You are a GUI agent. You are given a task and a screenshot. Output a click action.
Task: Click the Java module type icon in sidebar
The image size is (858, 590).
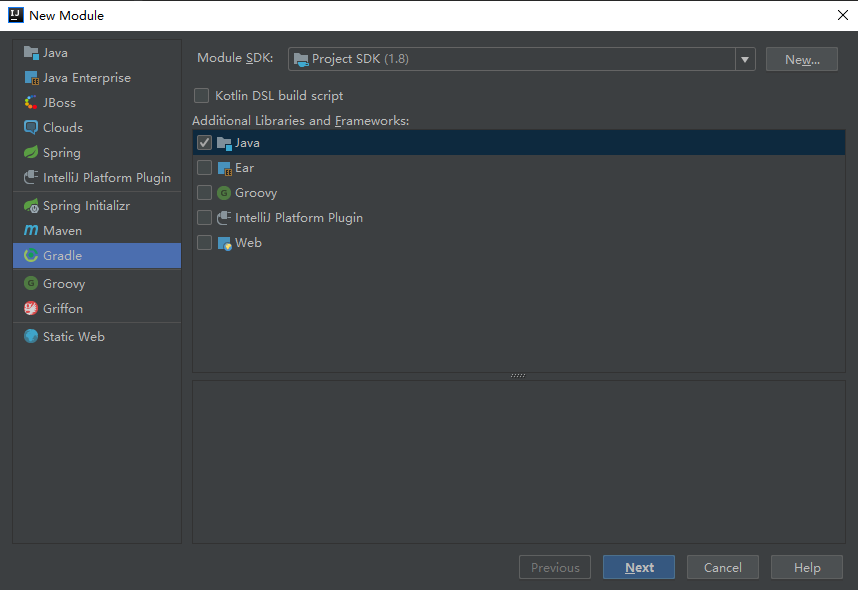31,53
